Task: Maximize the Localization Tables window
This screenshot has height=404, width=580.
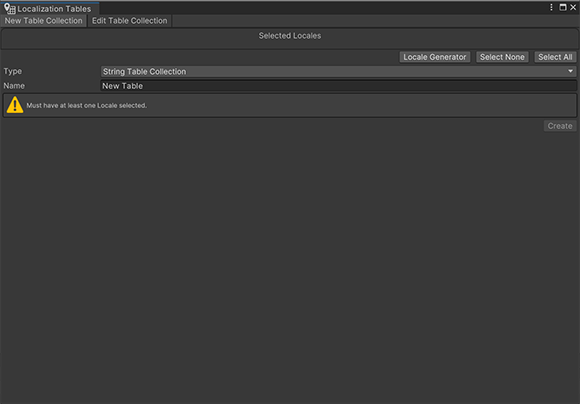Action: tap(563, 7)
